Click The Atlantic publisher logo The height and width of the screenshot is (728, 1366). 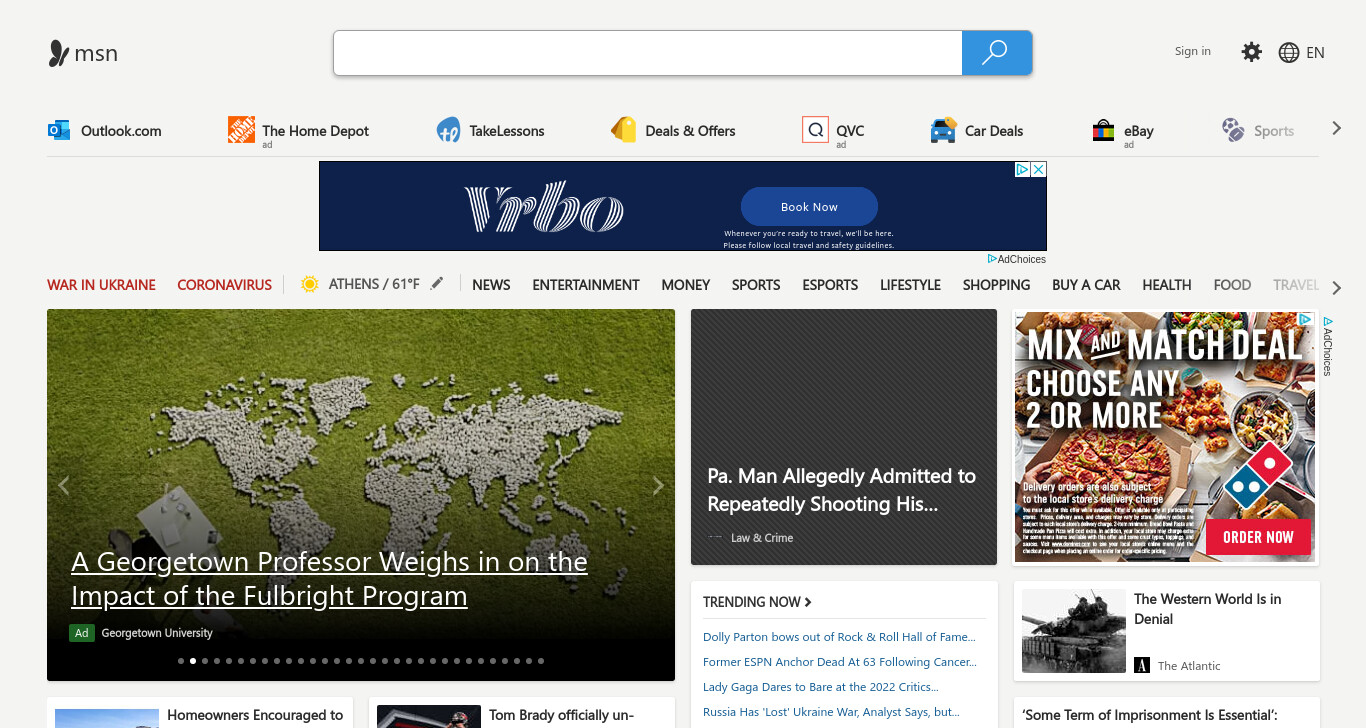[x=1142, y=665]
